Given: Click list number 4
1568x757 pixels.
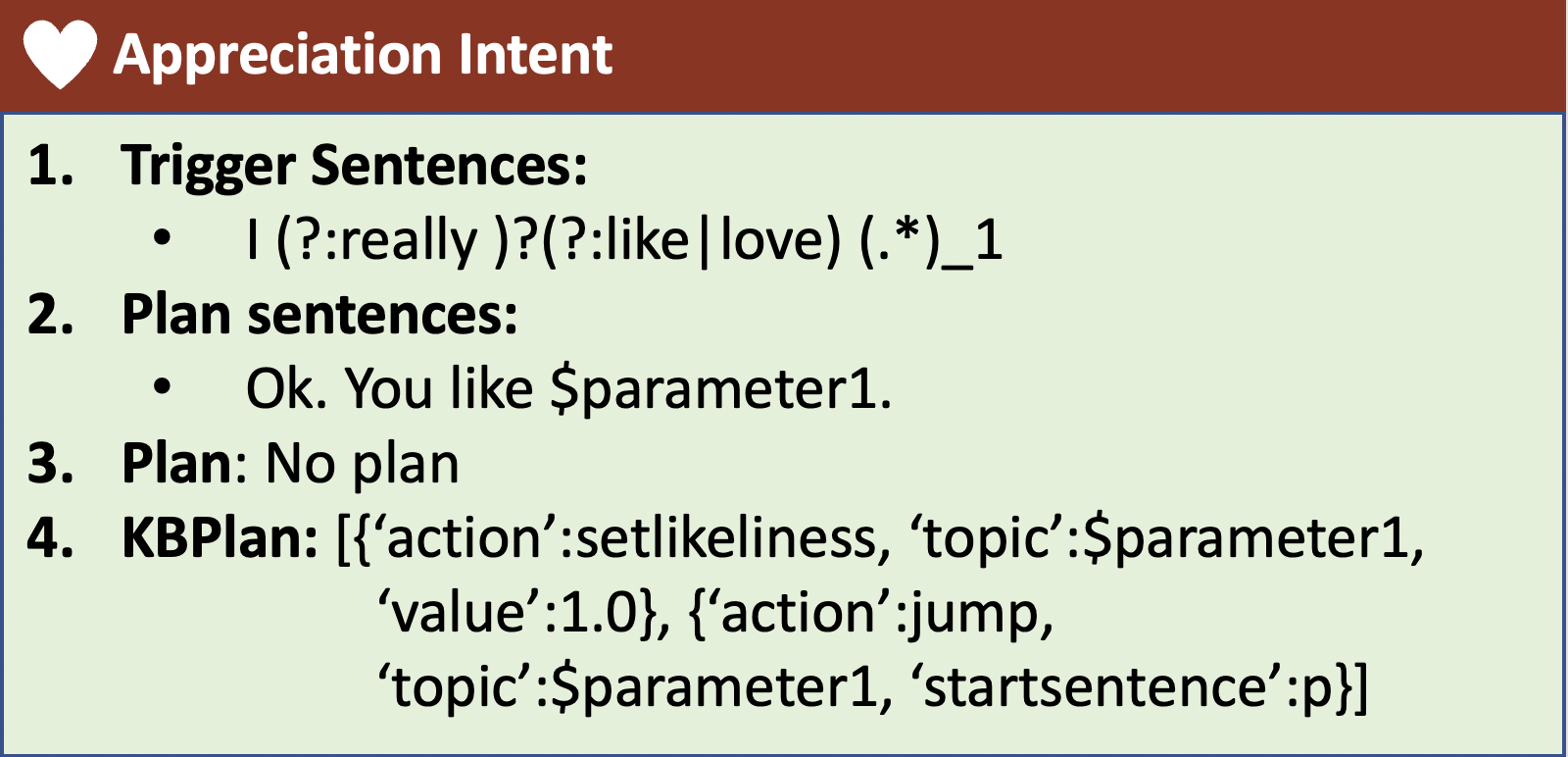Looking at the screenshot, I should [x=51, y=538].
